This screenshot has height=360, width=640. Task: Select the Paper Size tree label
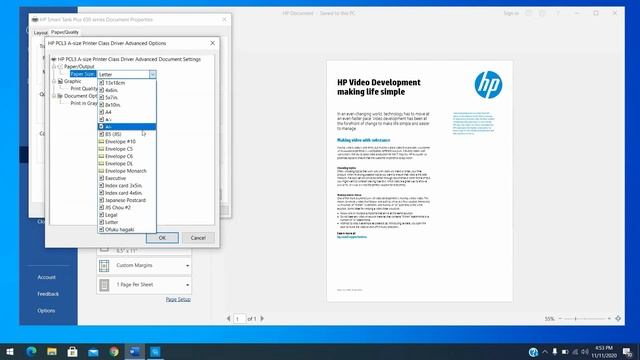(83, 74)
